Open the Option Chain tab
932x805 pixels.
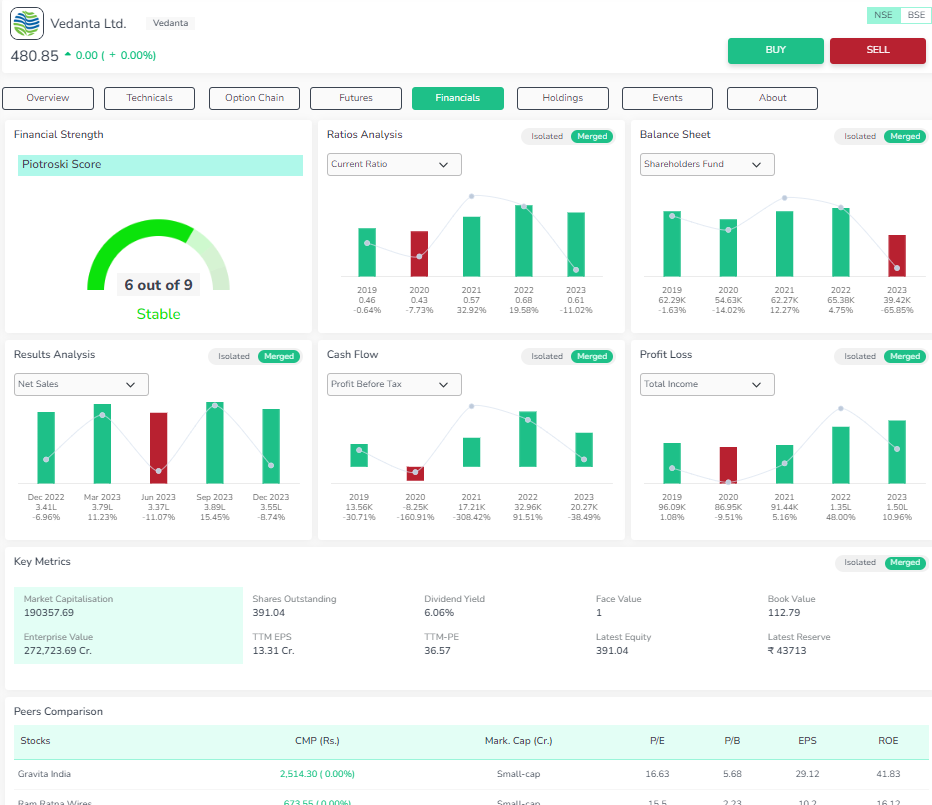[254, 98]
